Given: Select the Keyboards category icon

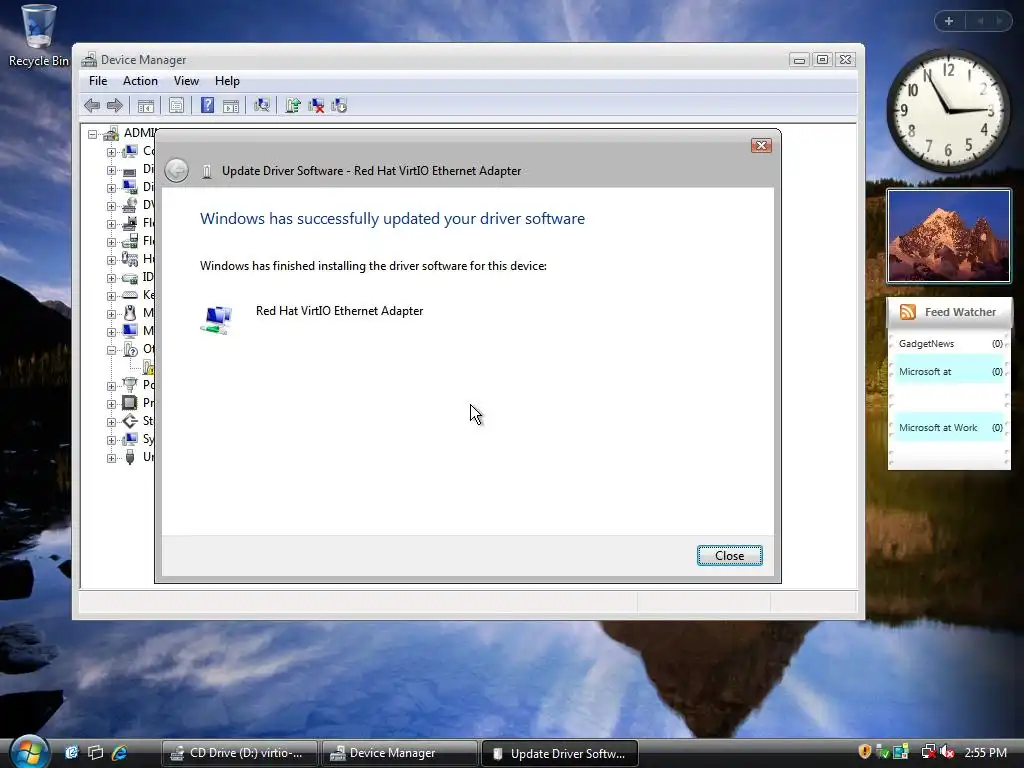Looking at the screenshot, I should pyautogui.click(x=130, y=295).
